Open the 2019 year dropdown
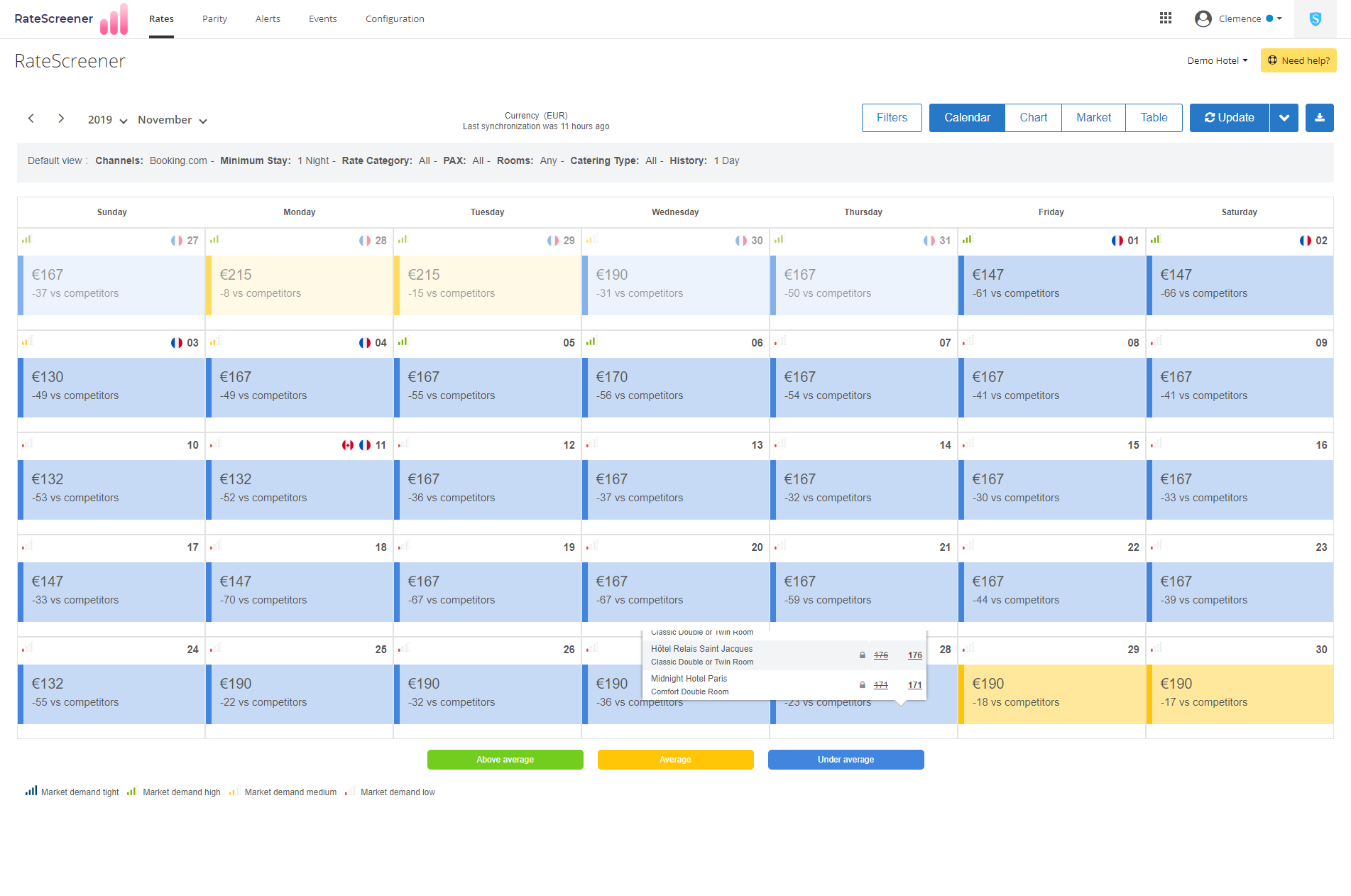This screenshot has width=1351, height=896. click(x=107, y=120)
